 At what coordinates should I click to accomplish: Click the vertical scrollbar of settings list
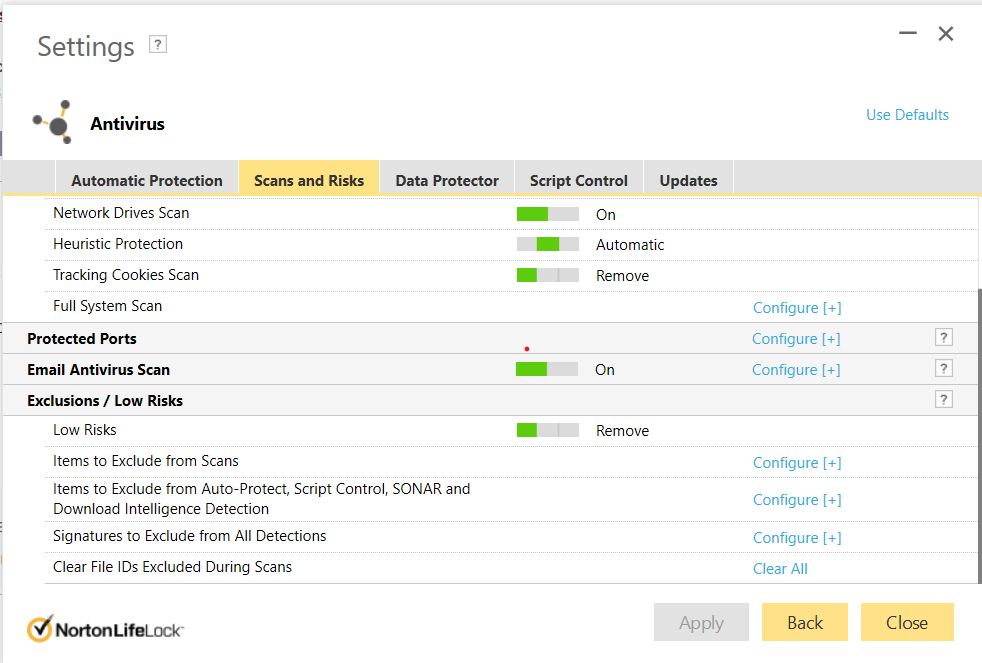point(979,430)
